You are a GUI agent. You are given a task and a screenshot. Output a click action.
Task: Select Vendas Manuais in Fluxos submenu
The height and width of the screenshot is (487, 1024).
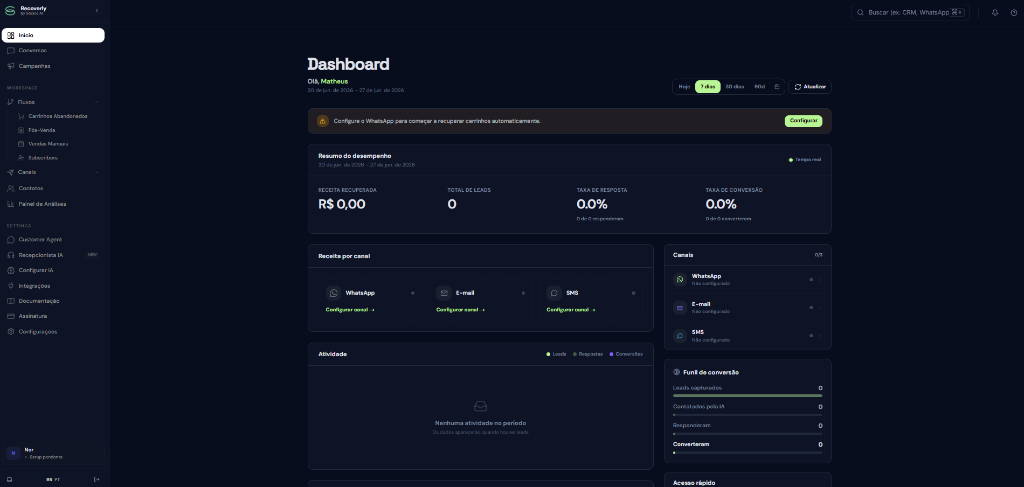pyautogui.click(x=48, y=144)
